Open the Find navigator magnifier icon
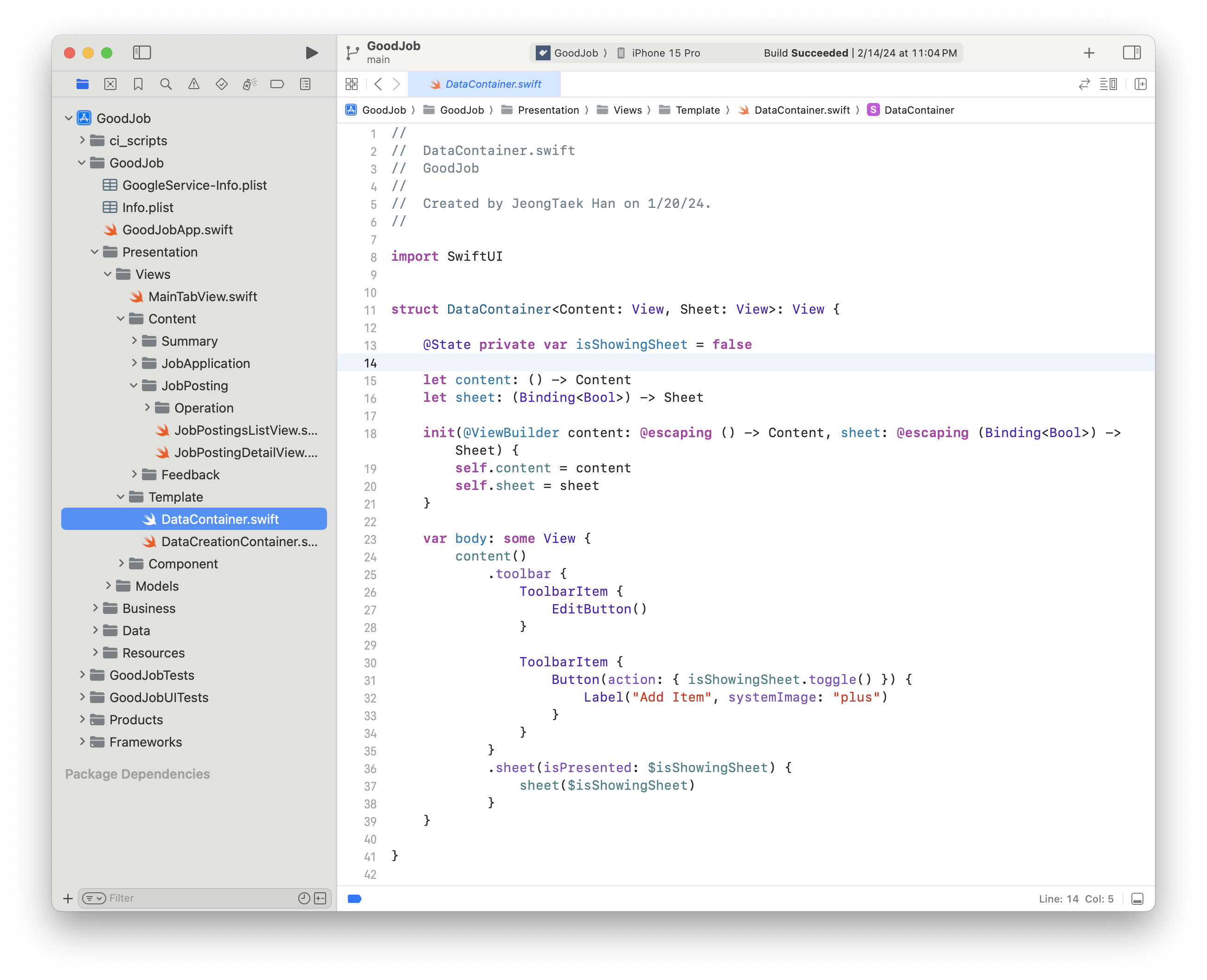1207x980 pixels. point(166,84)
